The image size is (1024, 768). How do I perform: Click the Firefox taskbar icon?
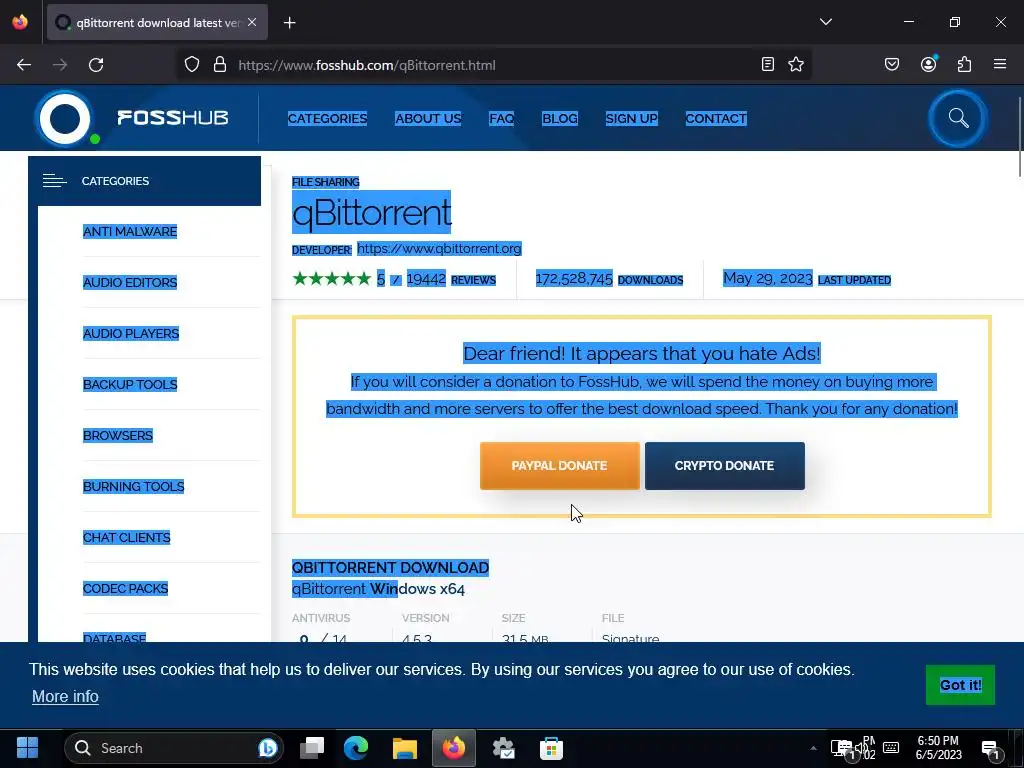coord(454,748)
